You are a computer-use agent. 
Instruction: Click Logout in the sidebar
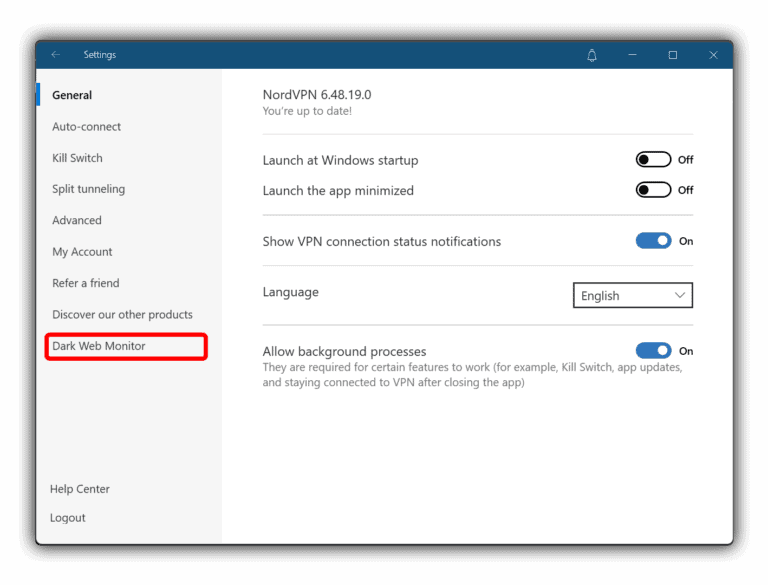tap(68, 518)
